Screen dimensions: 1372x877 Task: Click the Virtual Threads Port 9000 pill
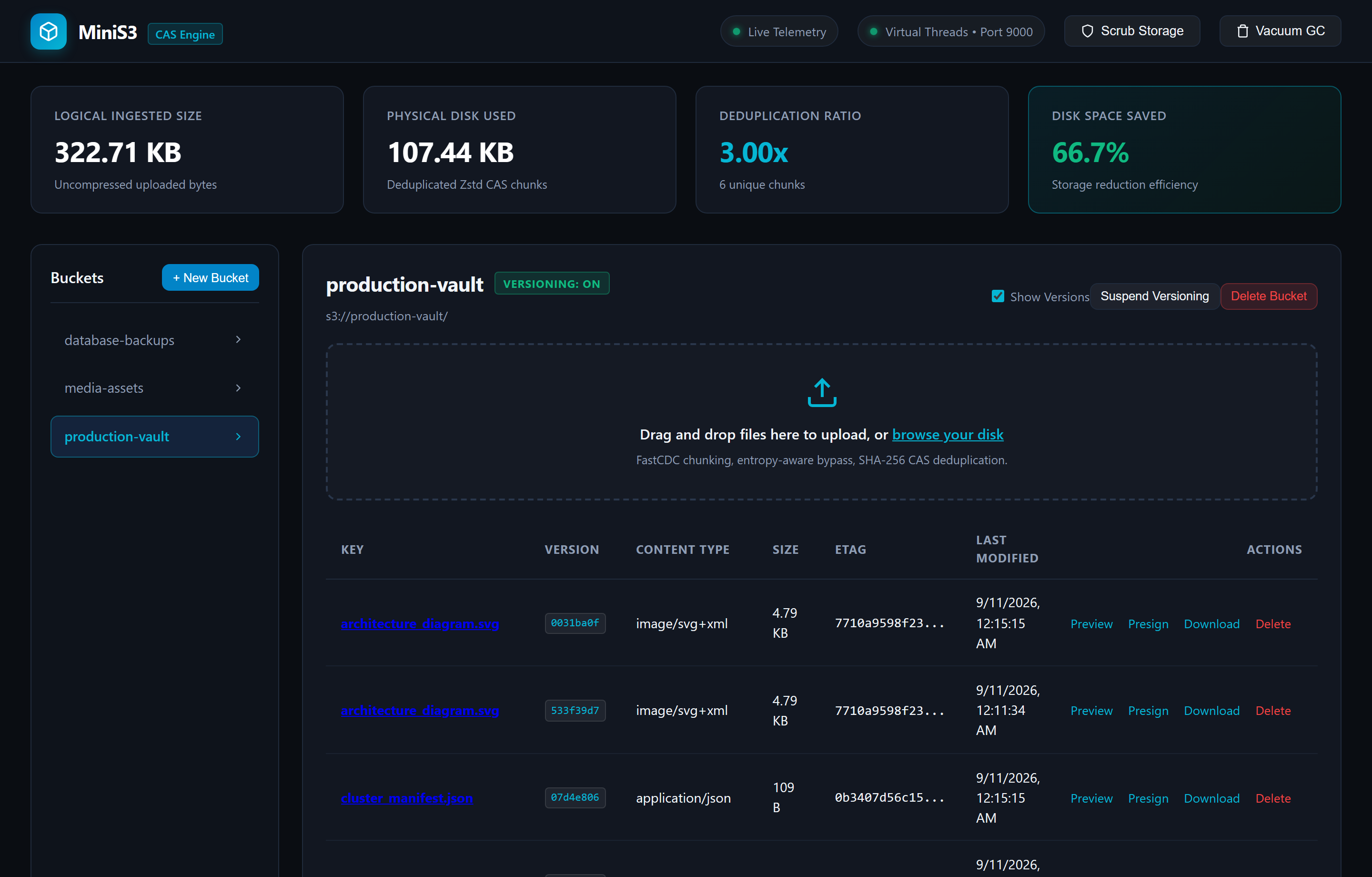click(951, 31)
